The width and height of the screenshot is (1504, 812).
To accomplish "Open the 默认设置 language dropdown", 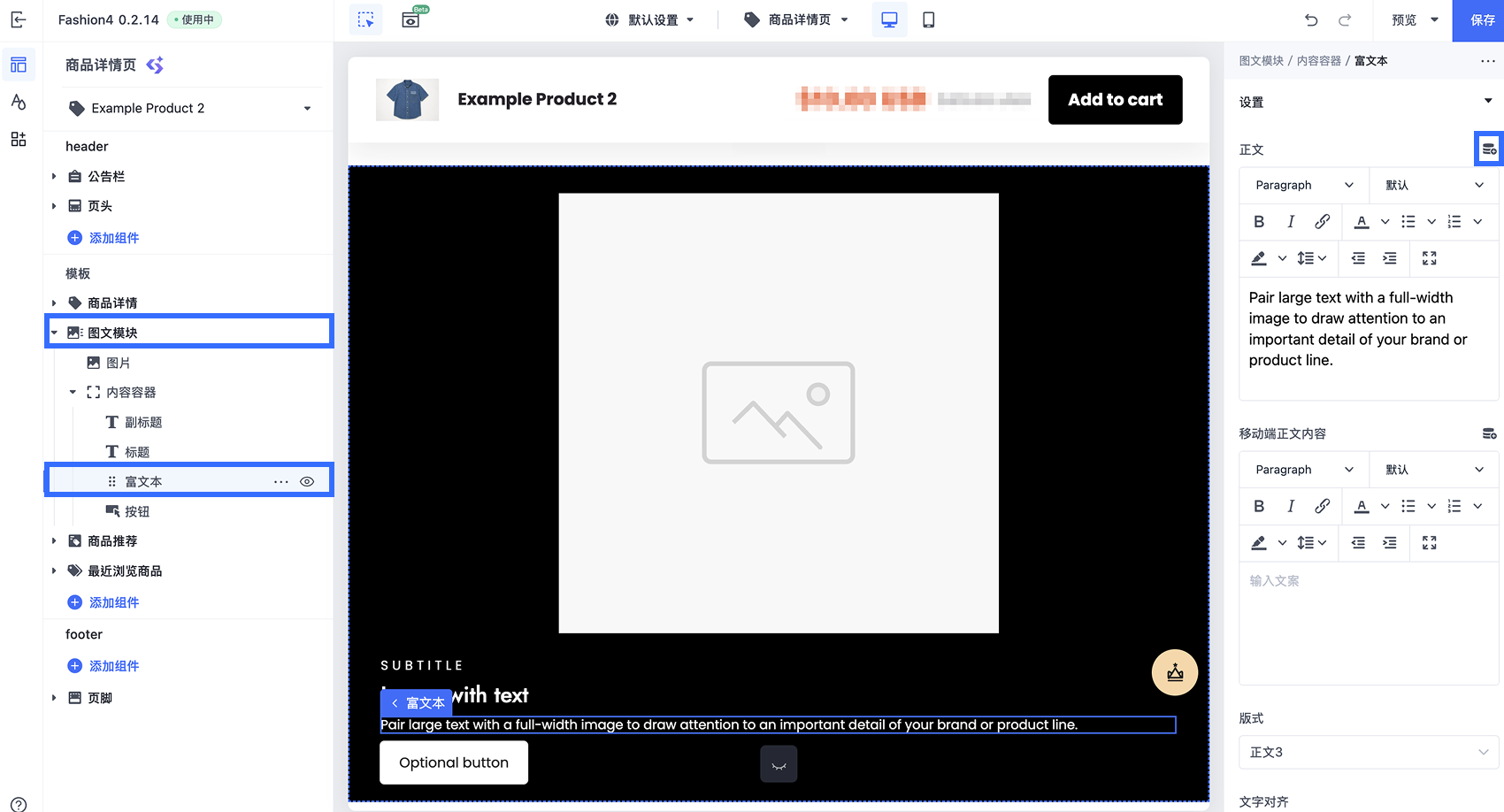I will pos(649,19).
